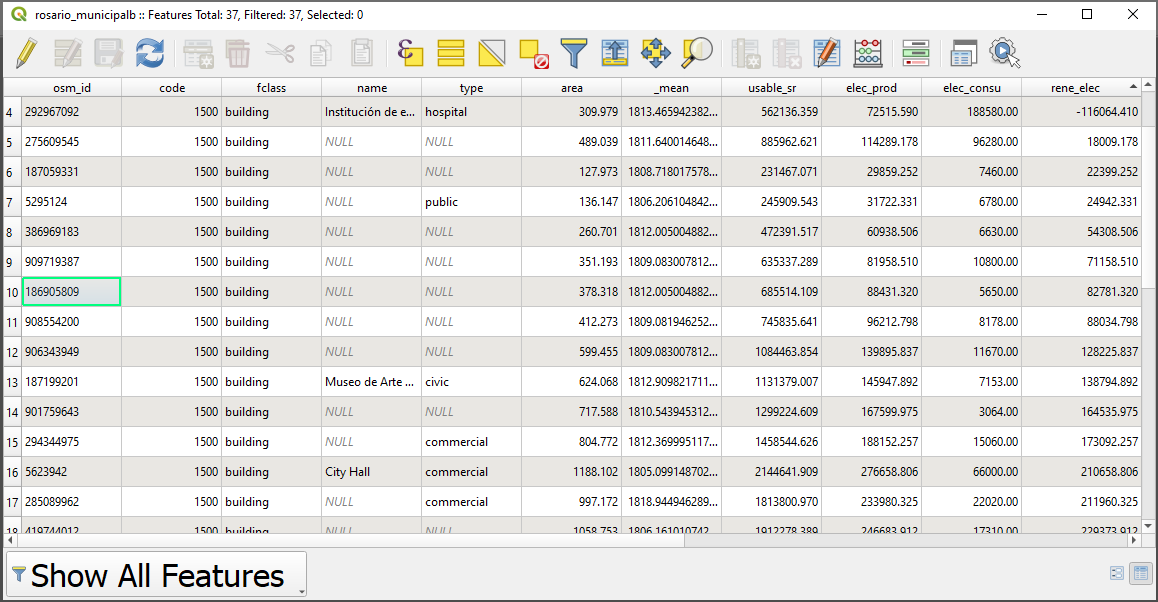Select row 16 containing City Hall
This screenshot has width=1158, height=602.
pyautogui.click(x=11, y=472)
